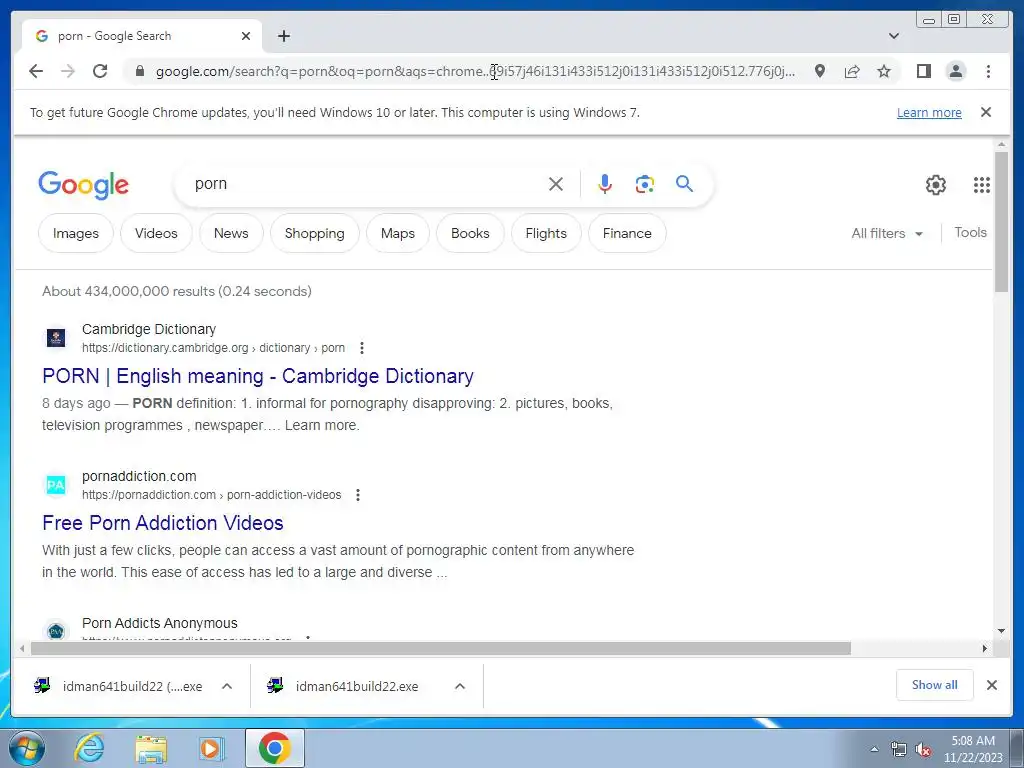Open the Google apps grid
1024x768 pixels.
click(x=981, y=185)
